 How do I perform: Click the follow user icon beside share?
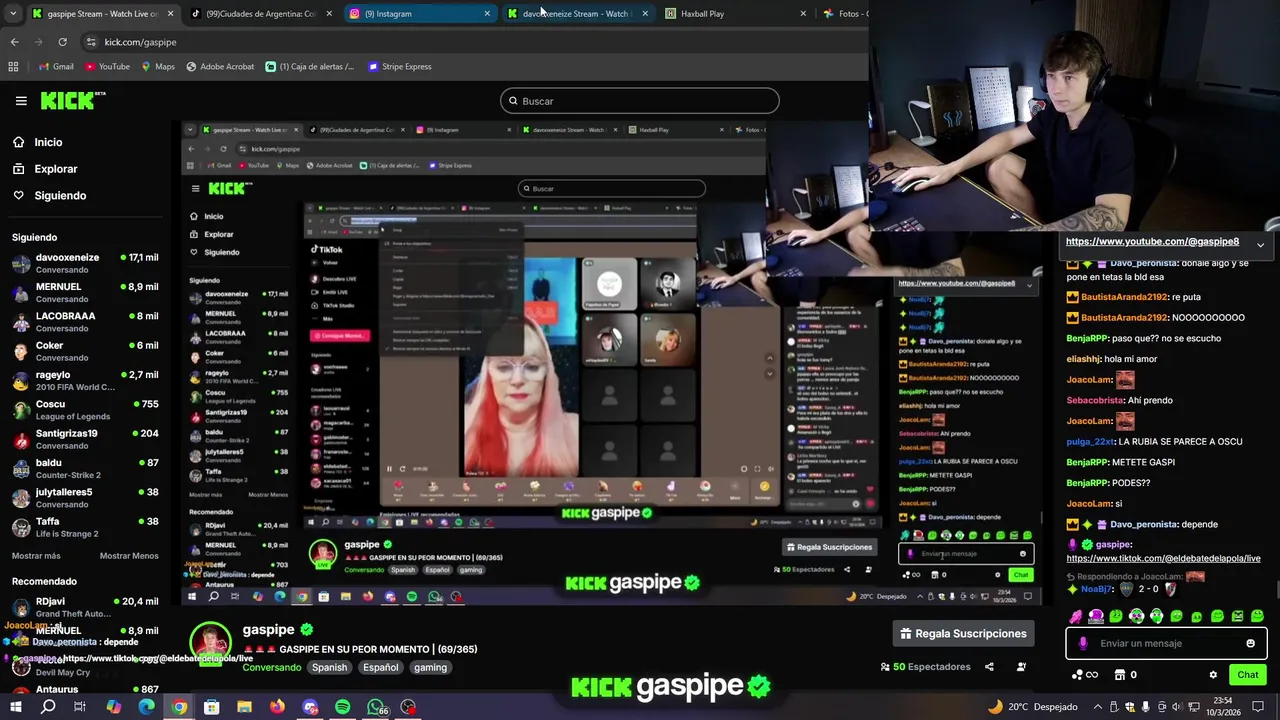coord(1021,667)
